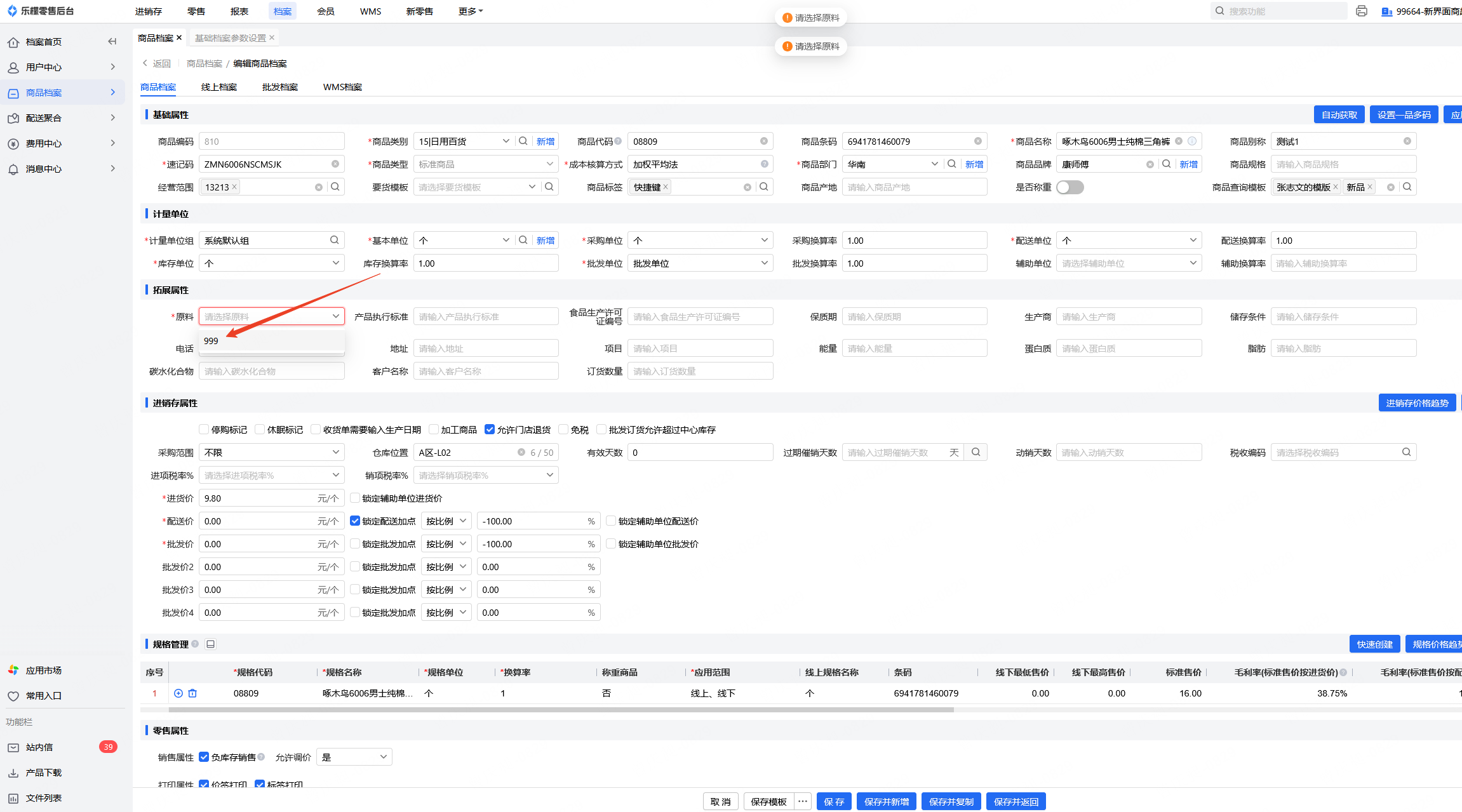Open the 报表 top menu
The height and width of the screenshot is (812, 1462).
pyautogui.click(x=239, y=11)
